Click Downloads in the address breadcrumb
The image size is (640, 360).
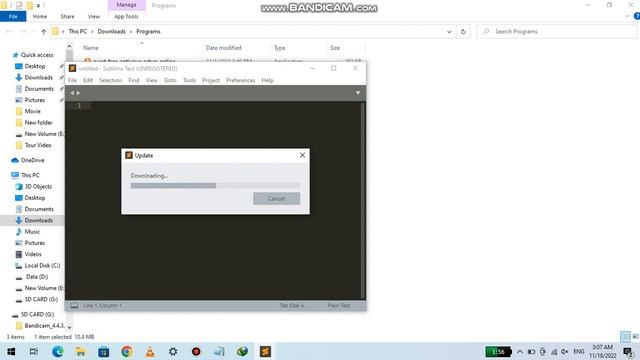(111, 31)
